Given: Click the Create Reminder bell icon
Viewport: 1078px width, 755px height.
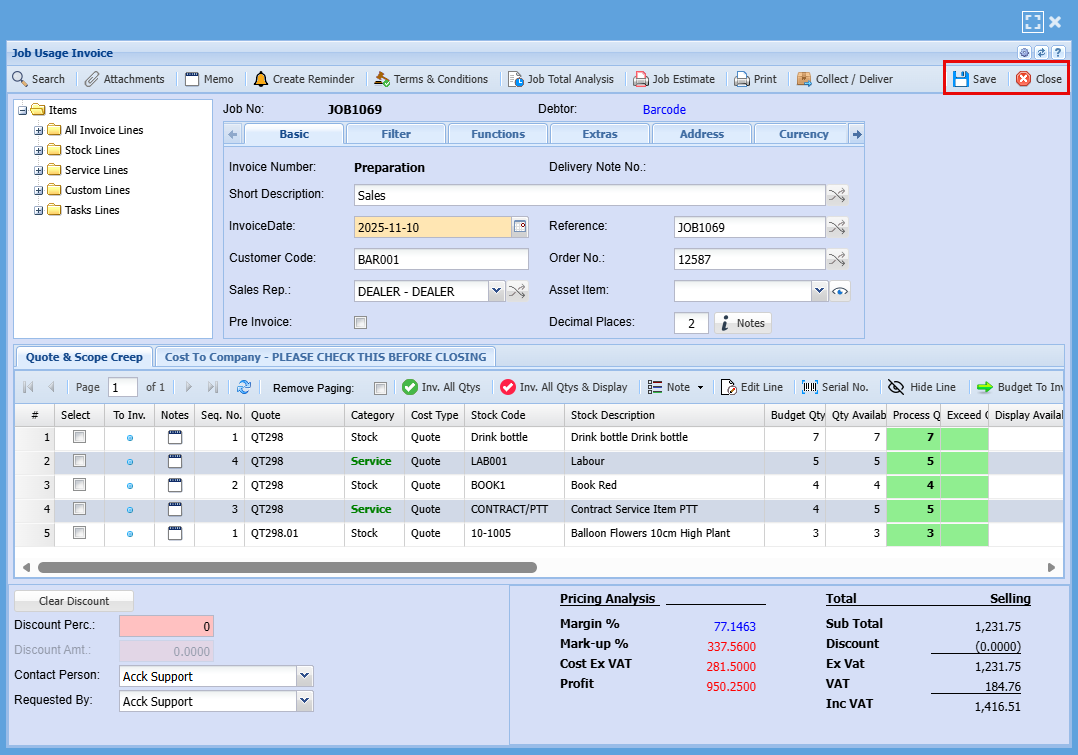Looking at the screenshot, I should (x=261, y=79).
